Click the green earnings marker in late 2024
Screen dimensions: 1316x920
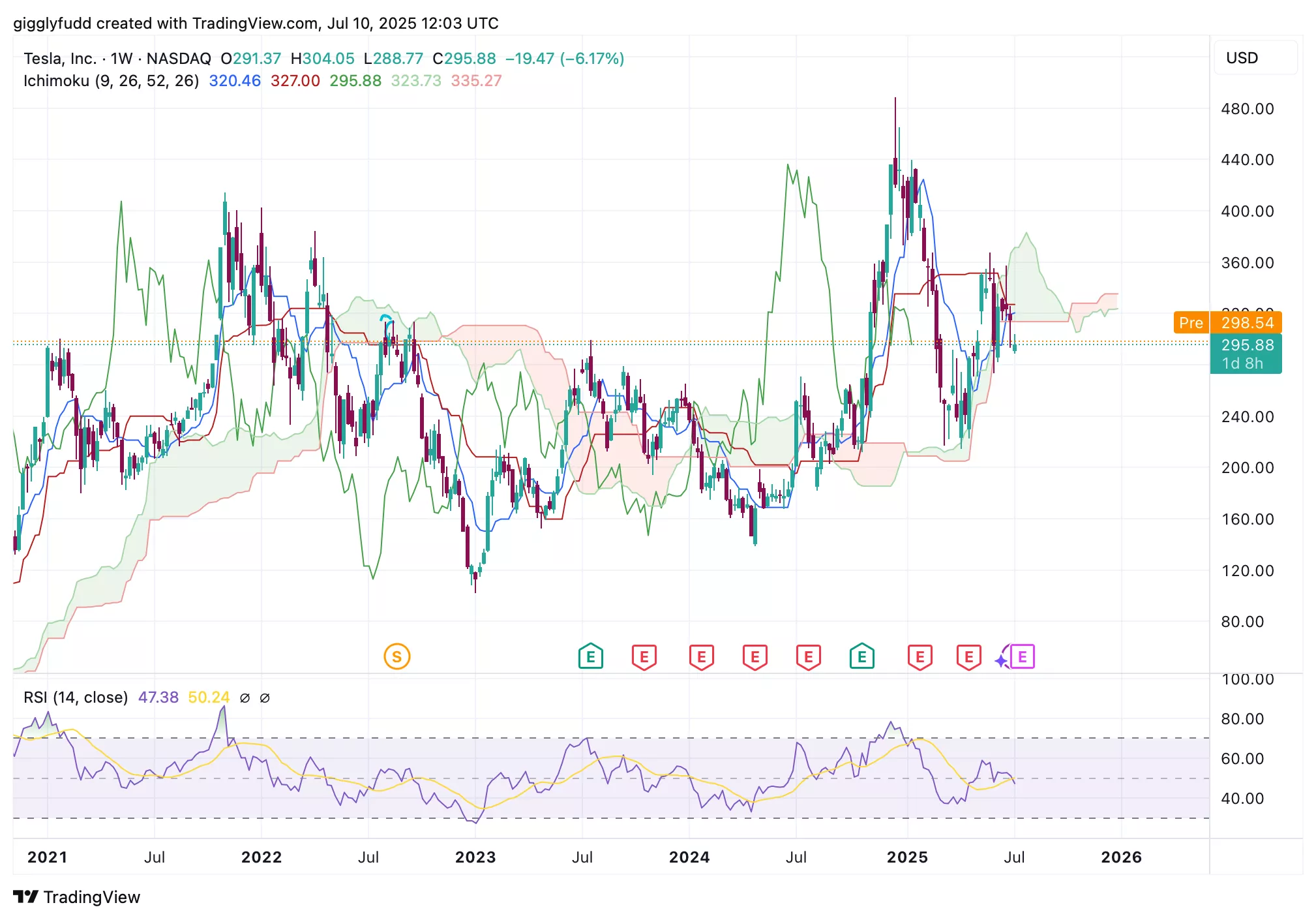pyautogui.click(x=861, y=656)
